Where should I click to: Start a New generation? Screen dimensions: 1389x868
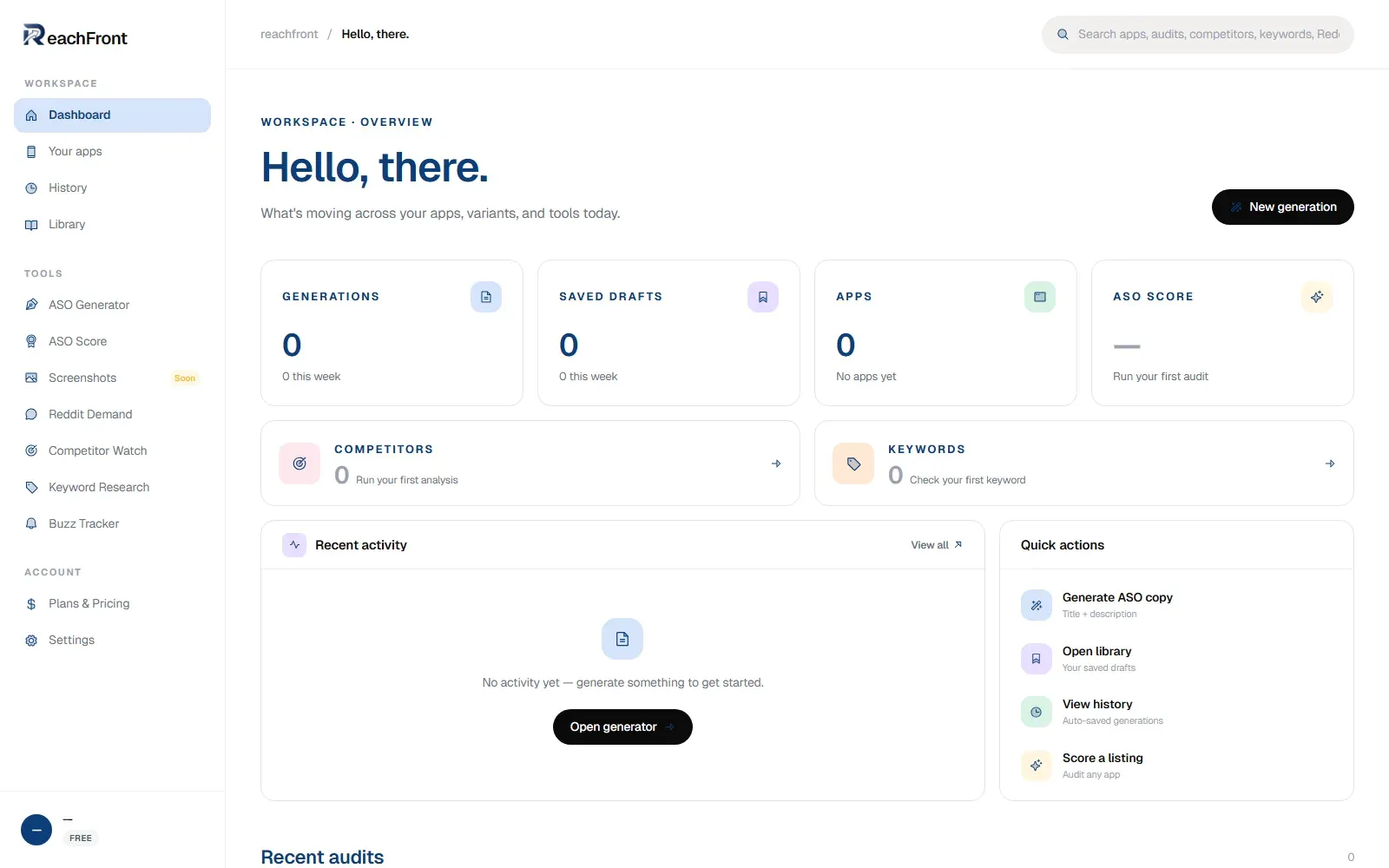tap(1282, 207)
